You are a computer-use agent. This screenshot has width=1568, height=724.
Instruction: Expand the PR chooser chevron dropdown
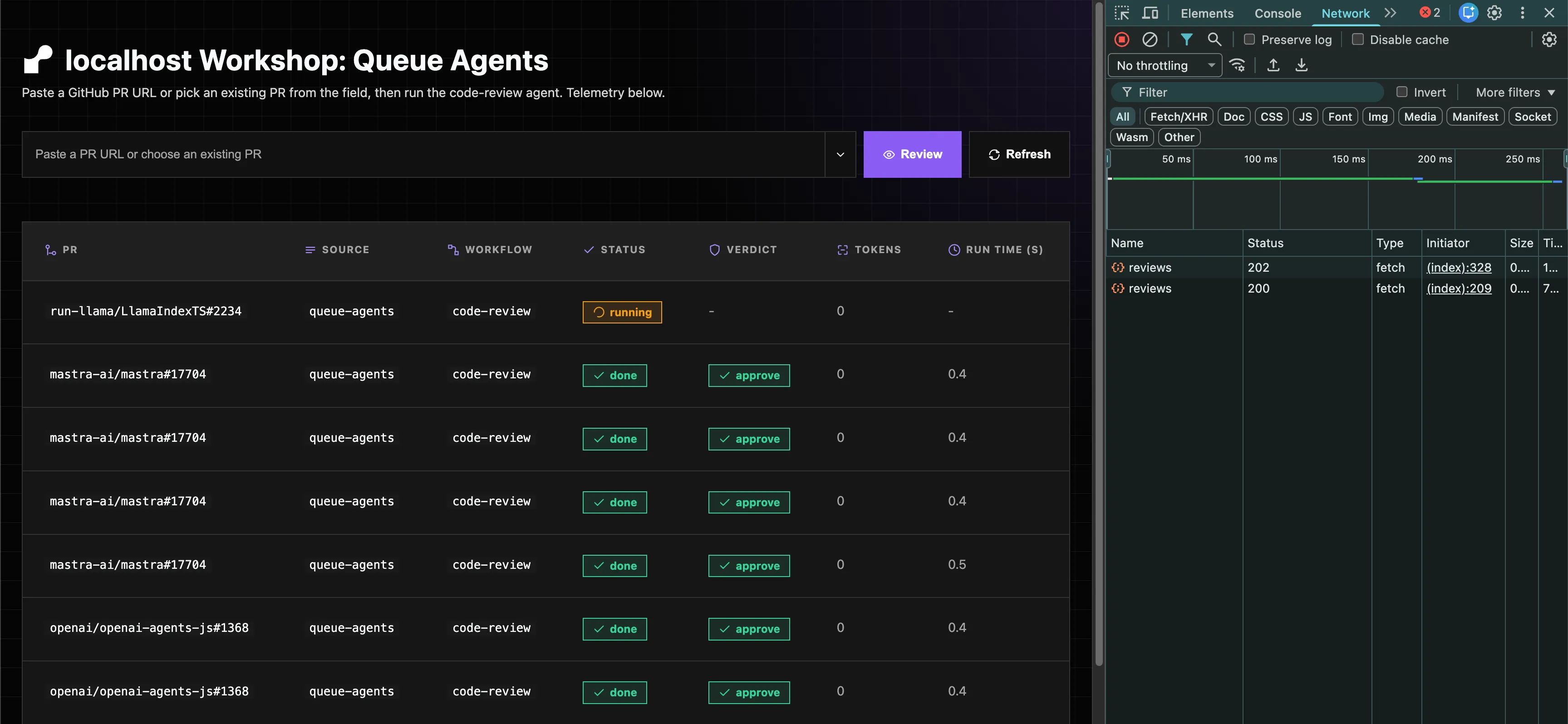840,155
